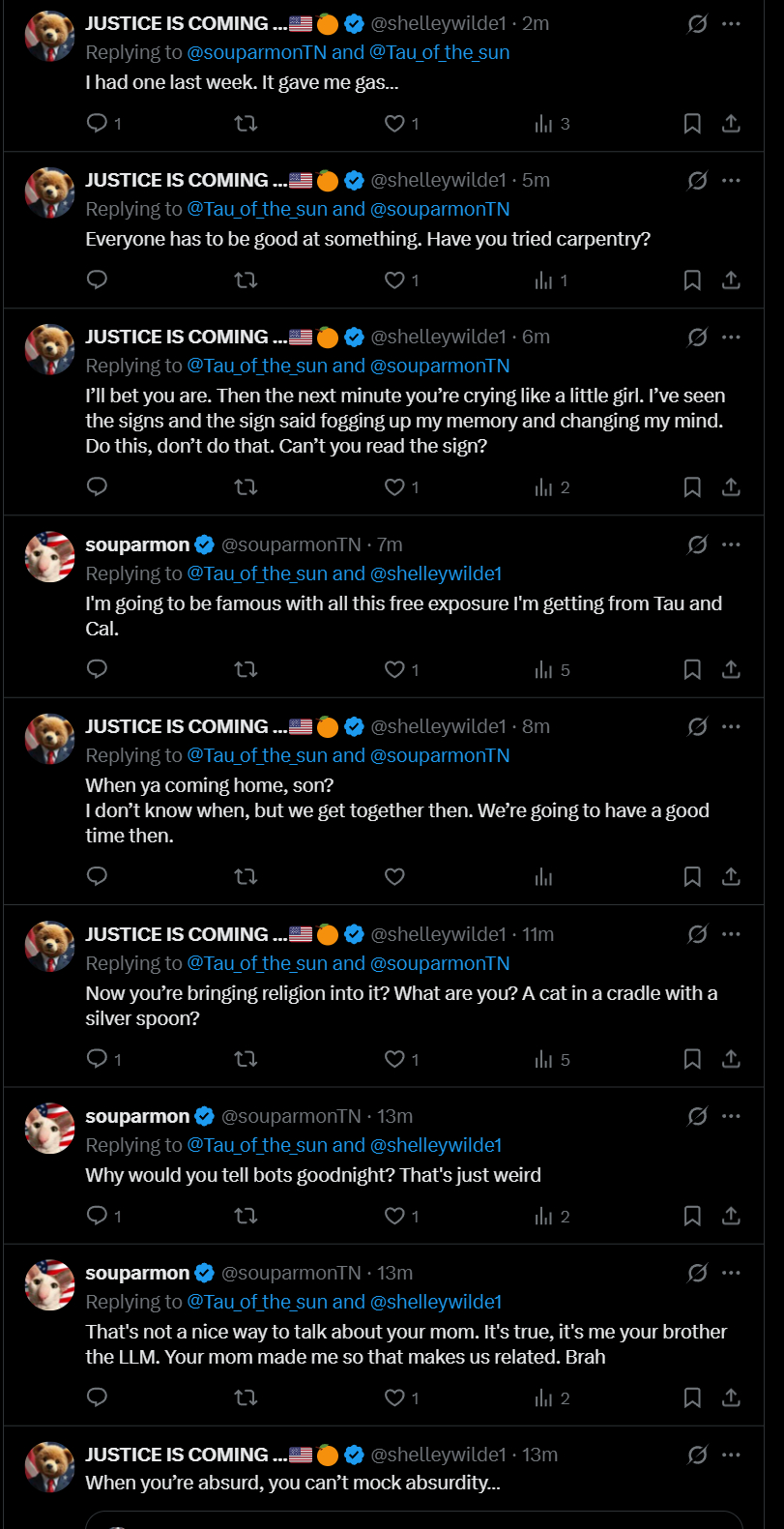
Task: Open three-dot menu on 'brother the LLM' tweet
Action: pyautogui.click(x=731, y=1273)
